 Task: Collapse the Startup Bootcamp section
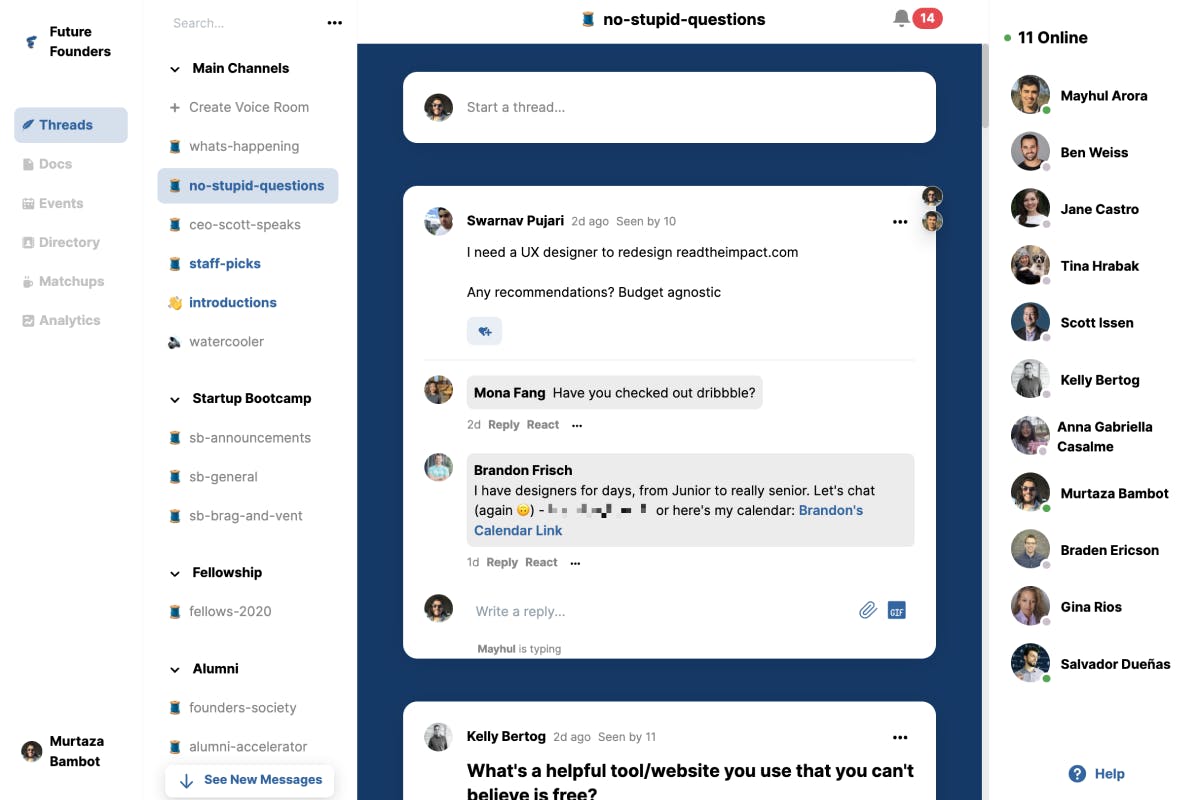(174, 399)
